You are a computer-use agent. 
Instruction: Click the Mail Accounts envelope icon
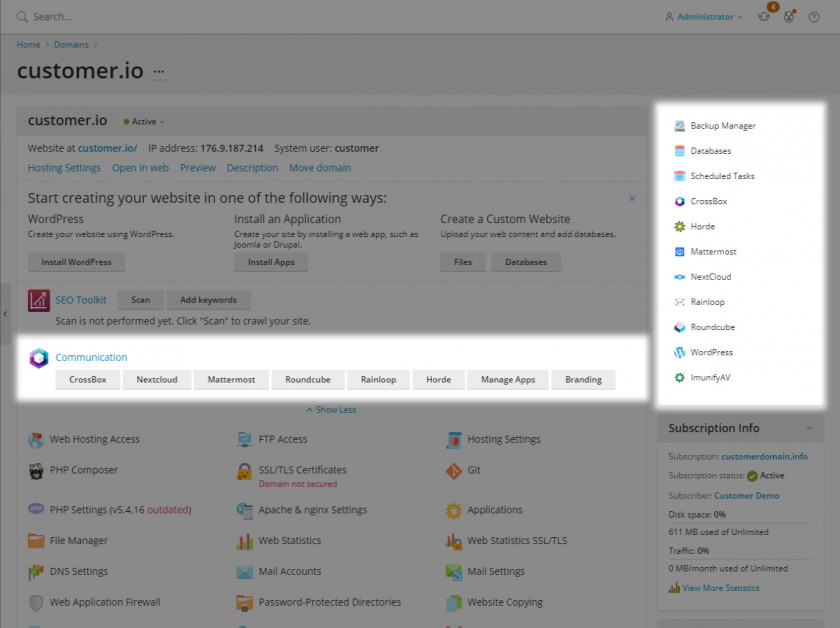pos(245,572)
